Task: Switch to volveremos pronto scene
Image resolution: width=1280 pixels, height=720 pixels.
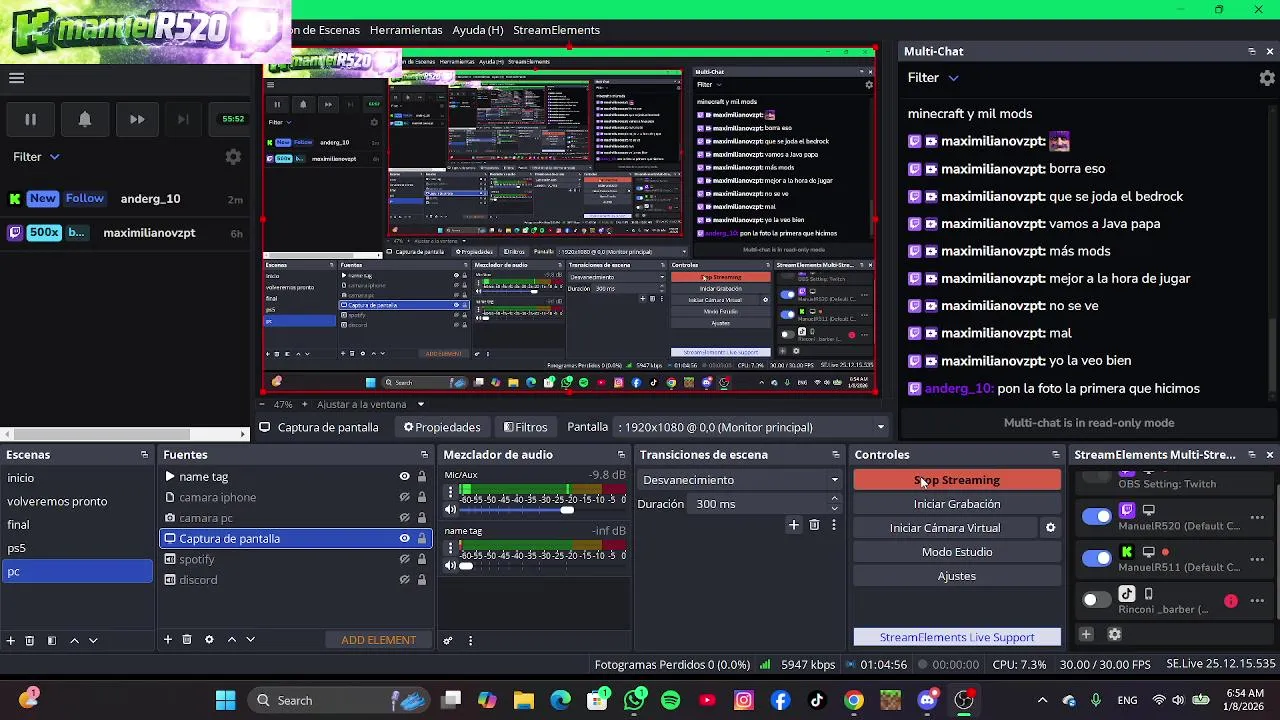Action: (77, 501)
